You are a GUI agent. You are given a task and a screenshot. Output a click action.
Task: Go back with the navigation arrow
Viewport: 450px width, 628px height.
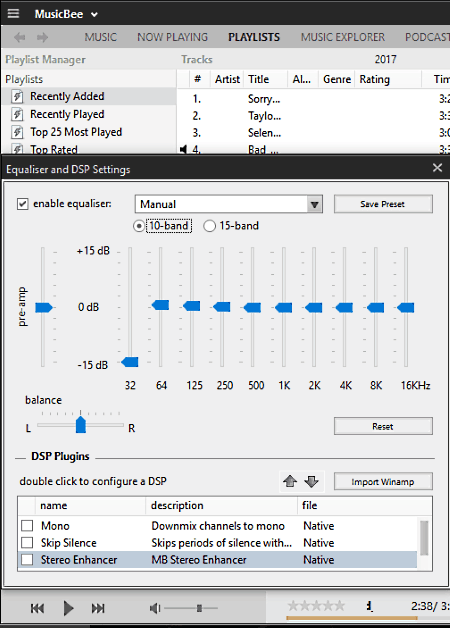19,38
